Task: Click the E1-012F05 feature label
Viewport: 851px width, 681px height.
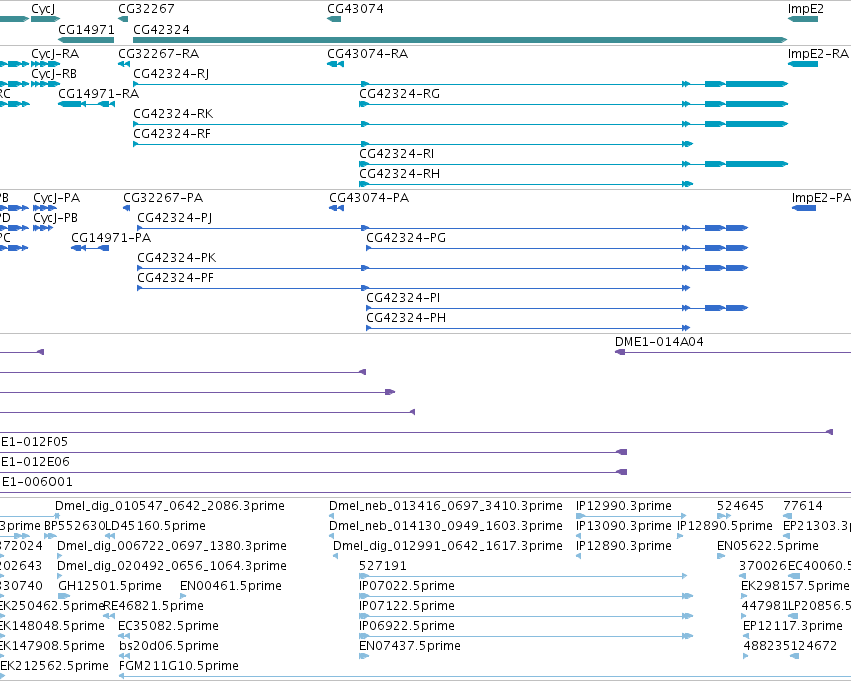Action: [x=34, y=442]
